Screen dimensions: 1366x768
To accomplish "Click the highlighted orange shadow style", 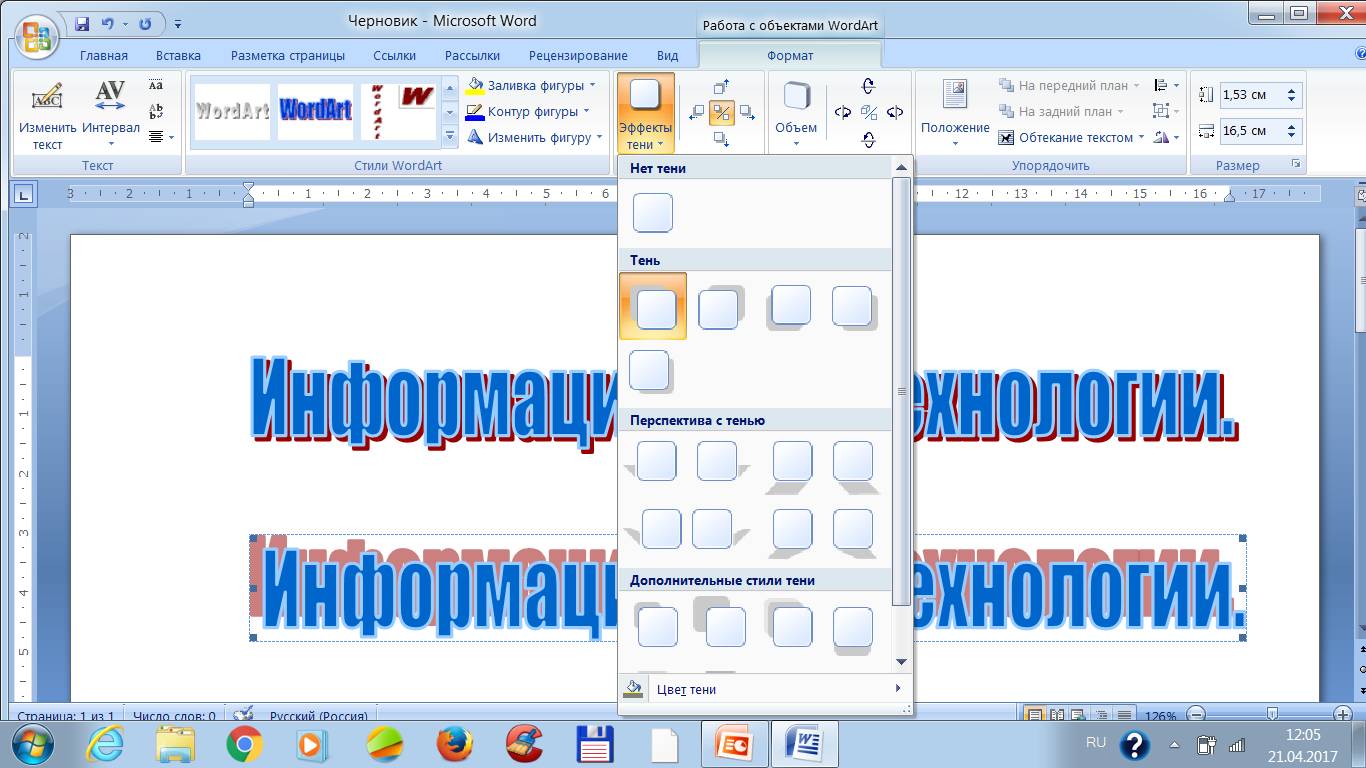I will 653,306.
